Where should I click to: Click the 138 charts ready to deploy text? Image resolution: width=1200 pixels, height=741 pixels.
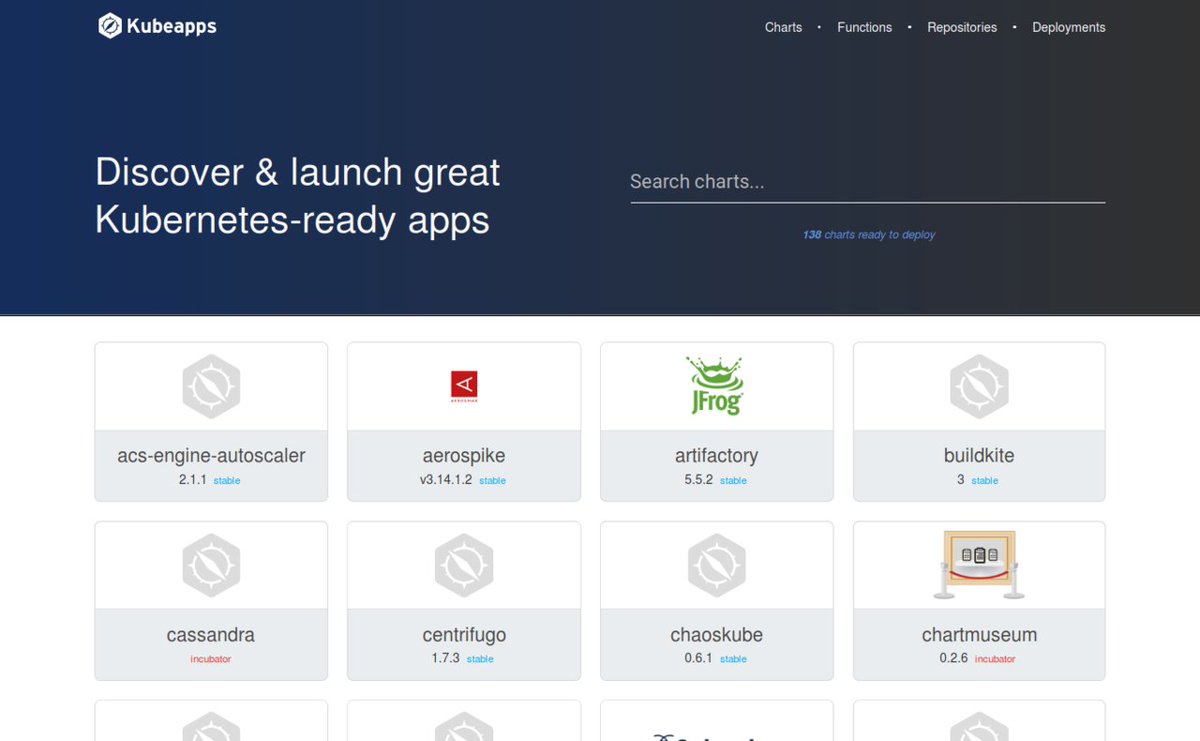click(869, 235)
